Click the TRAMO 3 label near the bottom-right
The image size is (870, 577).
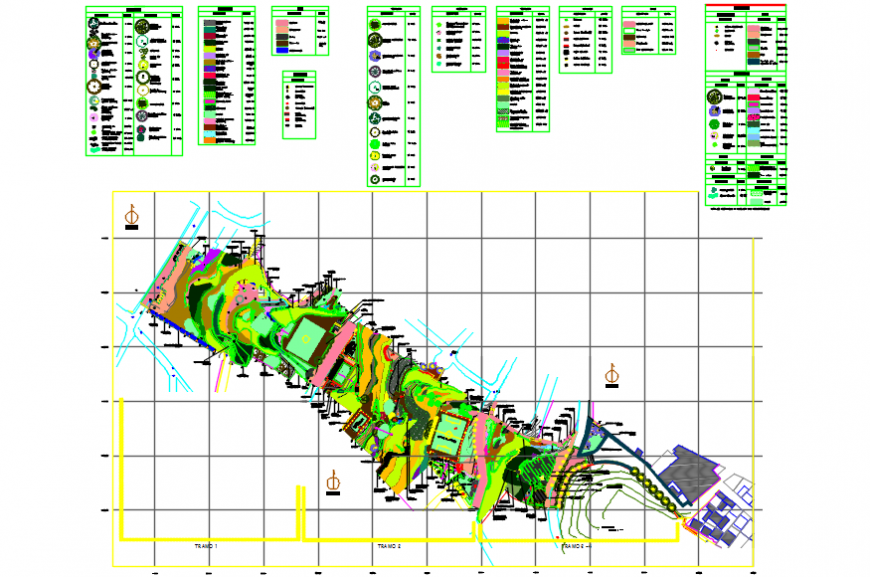[574, 545]
